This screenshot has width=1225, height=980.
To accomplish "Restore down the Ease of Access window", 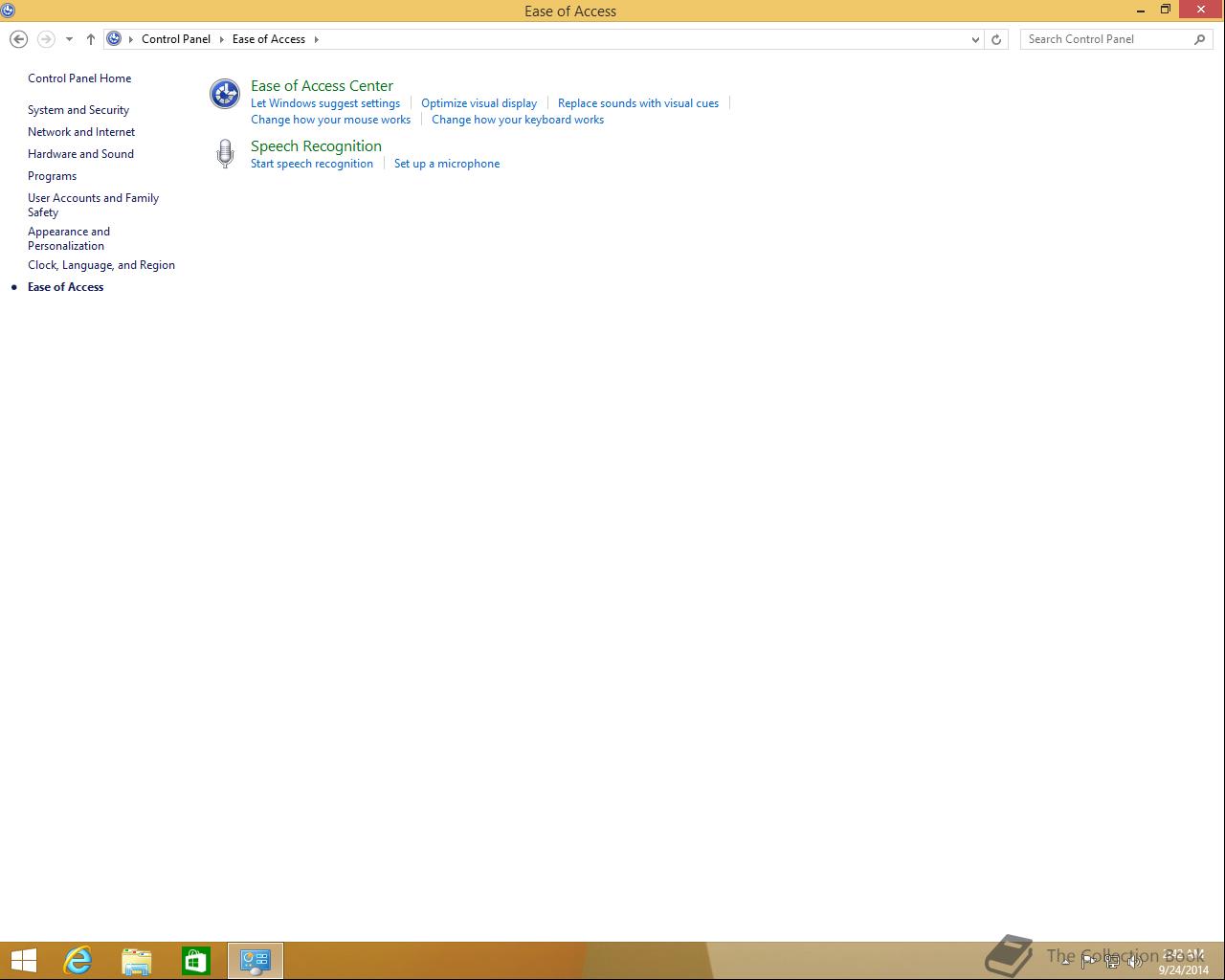I will (1166, 10).
